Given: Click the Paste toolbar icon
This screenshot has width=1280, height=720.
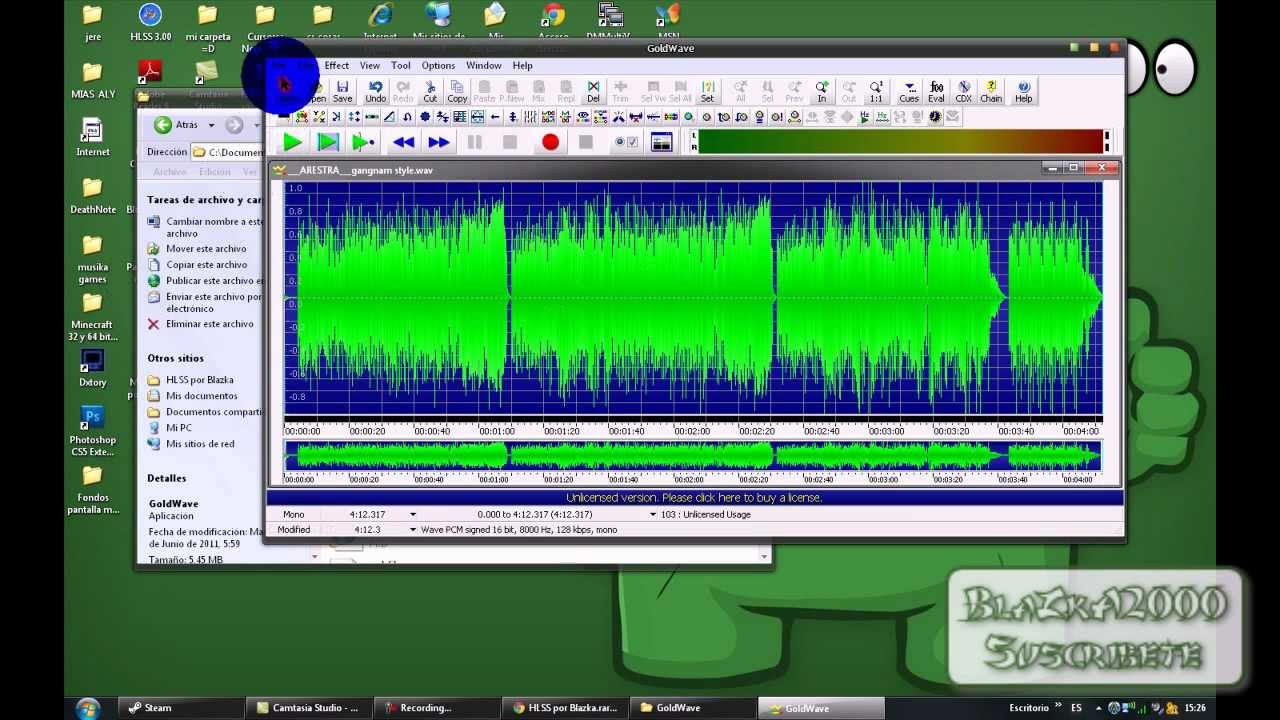Looking at the screenshot, I should [x=484, y=92].
